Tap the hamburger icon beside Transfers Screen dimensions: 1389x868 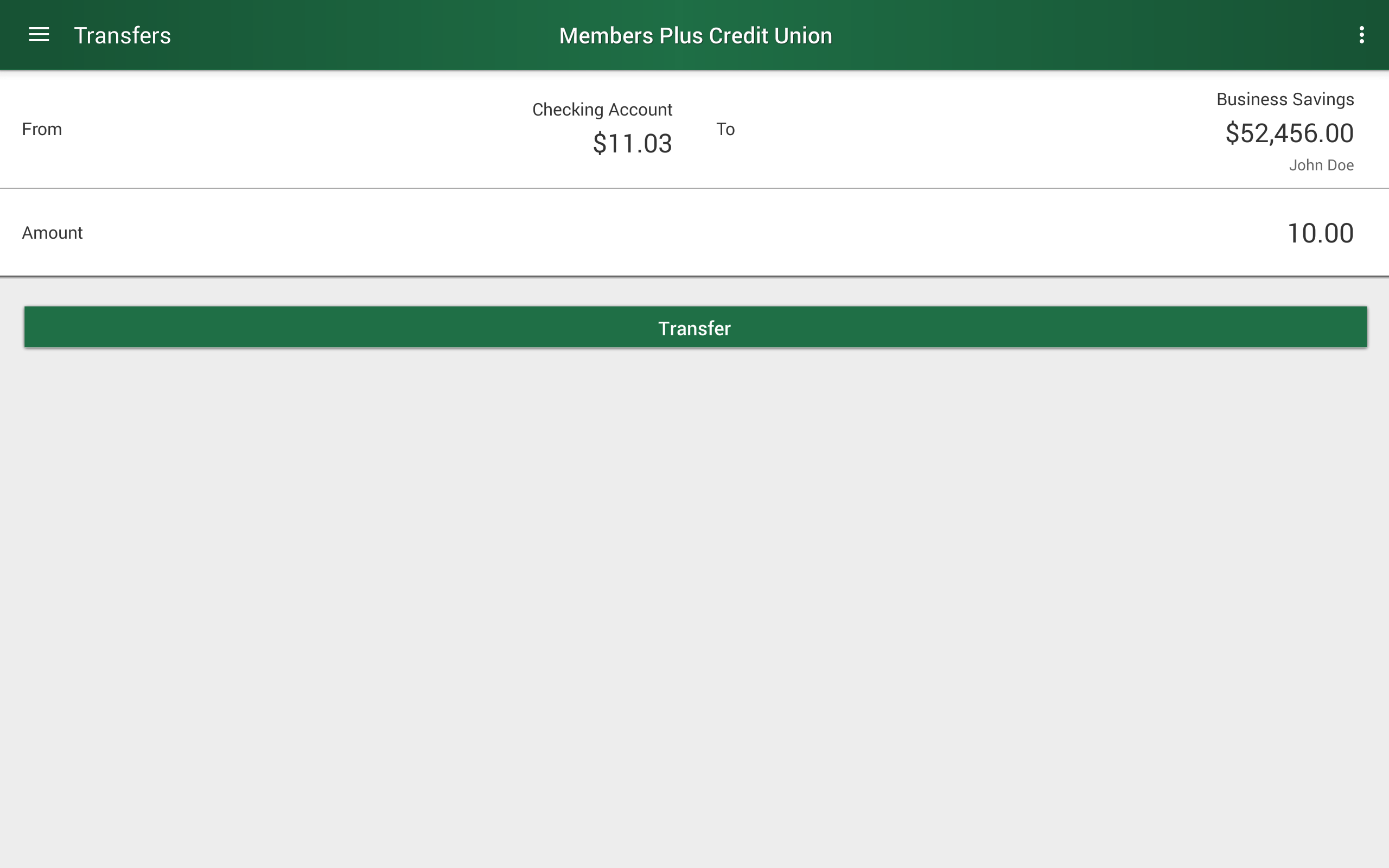click(x=39, y=34)
